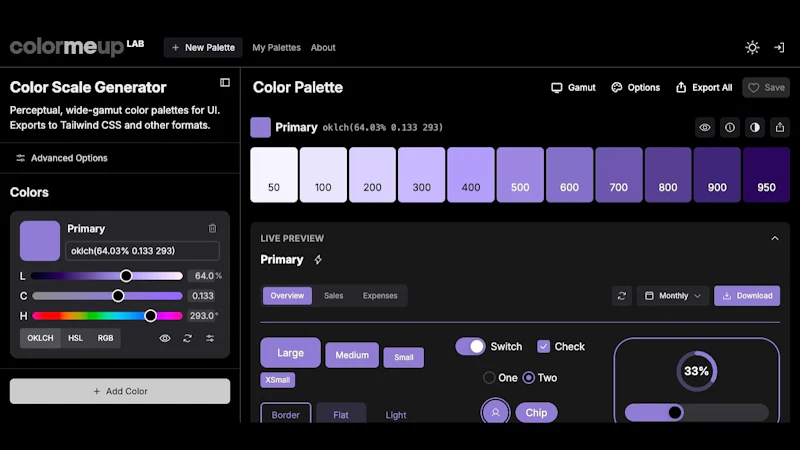Viewport: 800px width, 450px height.
Task: Click the Export All button
Action: 704,88
